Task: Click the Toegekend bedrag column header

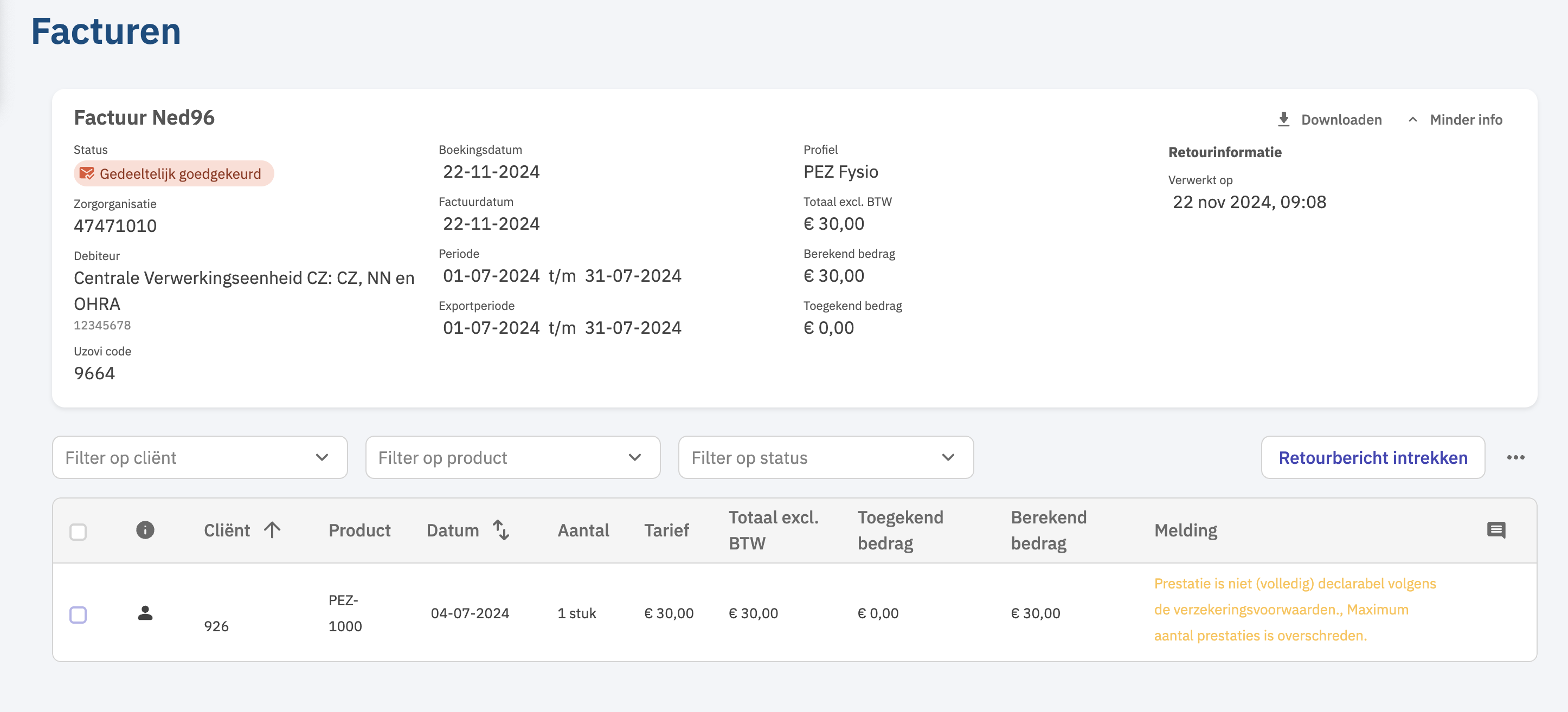Action: tap(900, 530)
